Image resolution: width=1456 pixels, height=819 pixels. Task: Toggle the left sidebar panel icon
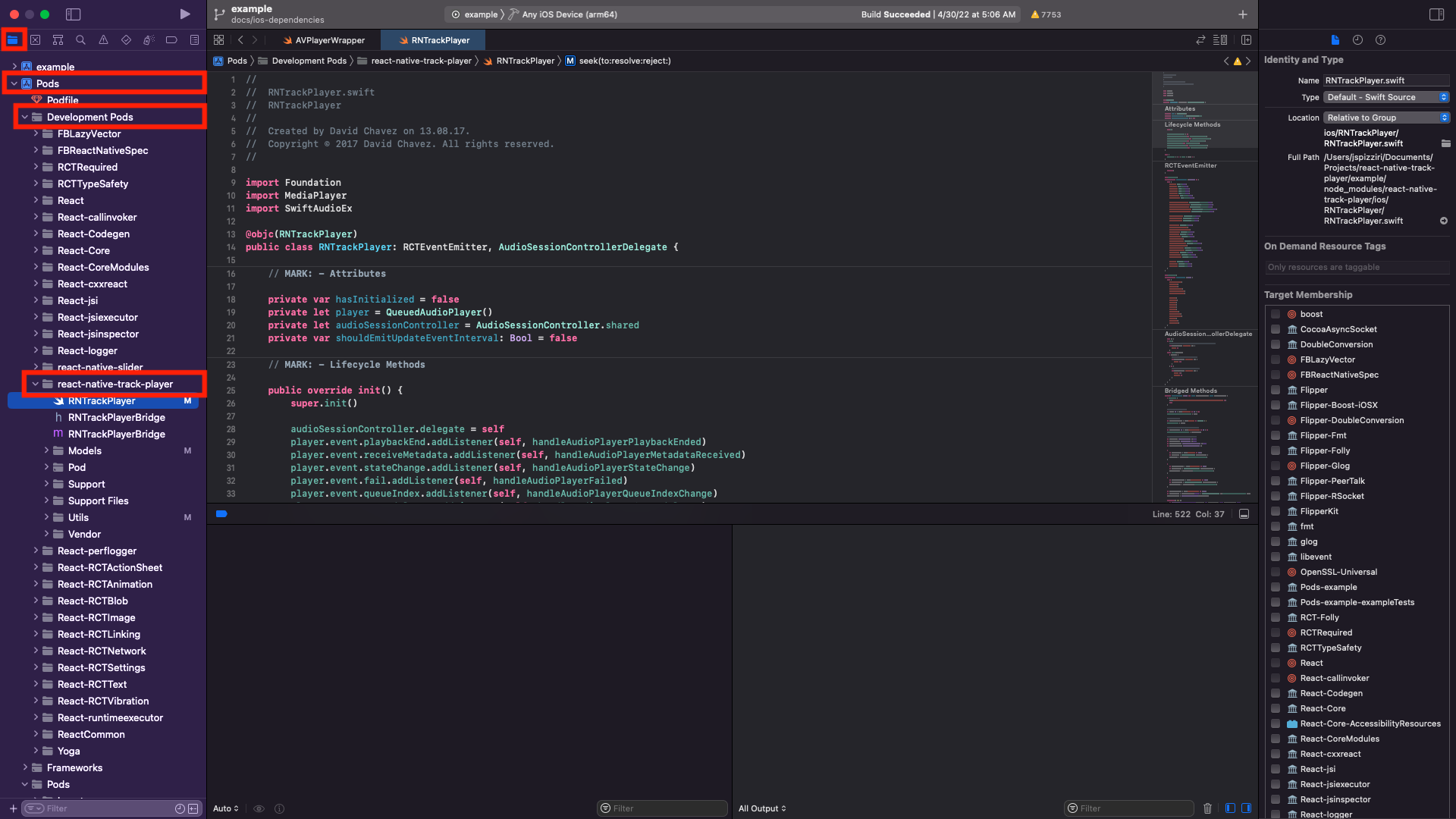click(x=74, y=14)
